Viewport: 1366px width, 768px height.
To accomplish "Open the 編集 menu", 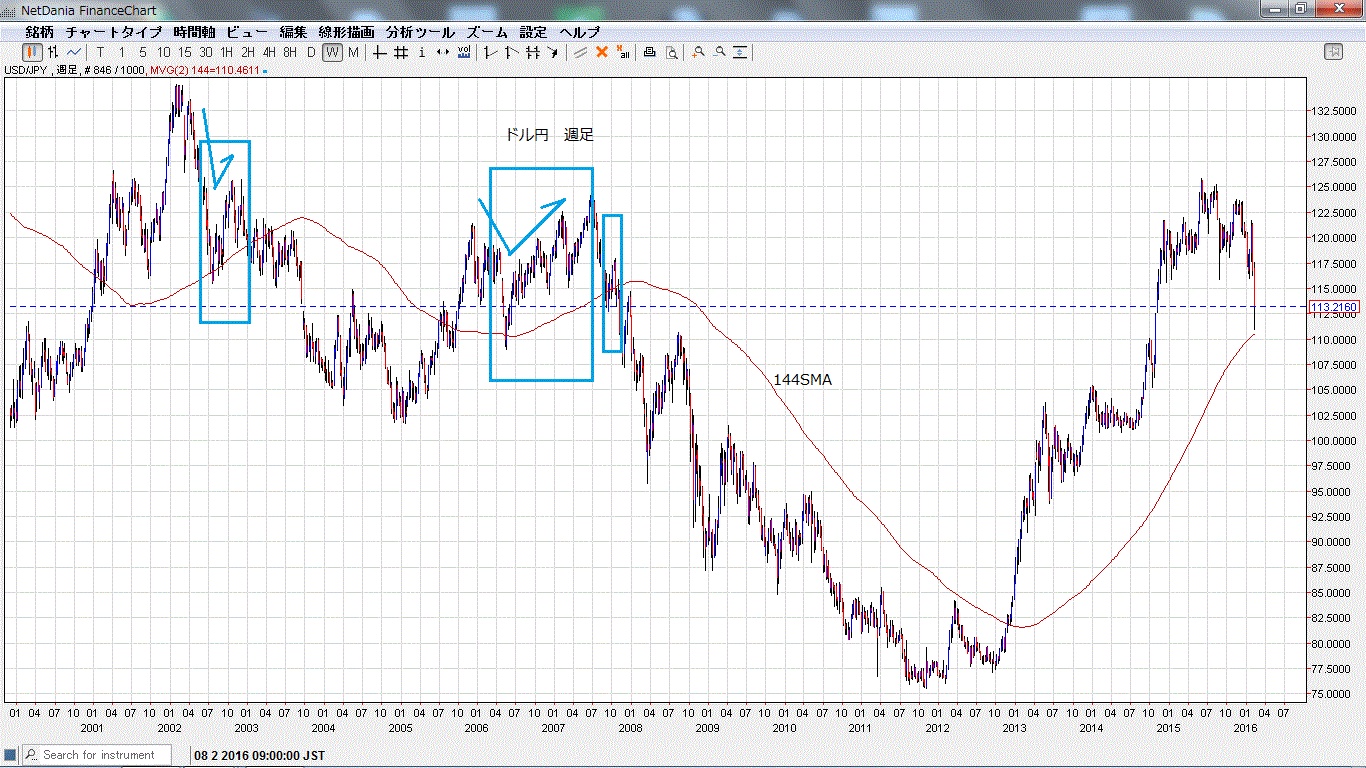I will tap(294, 32).
